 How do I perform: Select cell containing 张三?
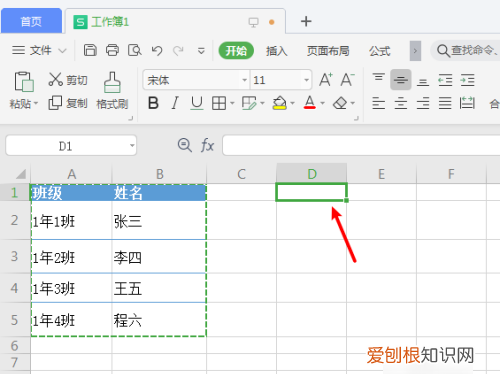pyautogui.click(x=159, y=220)
